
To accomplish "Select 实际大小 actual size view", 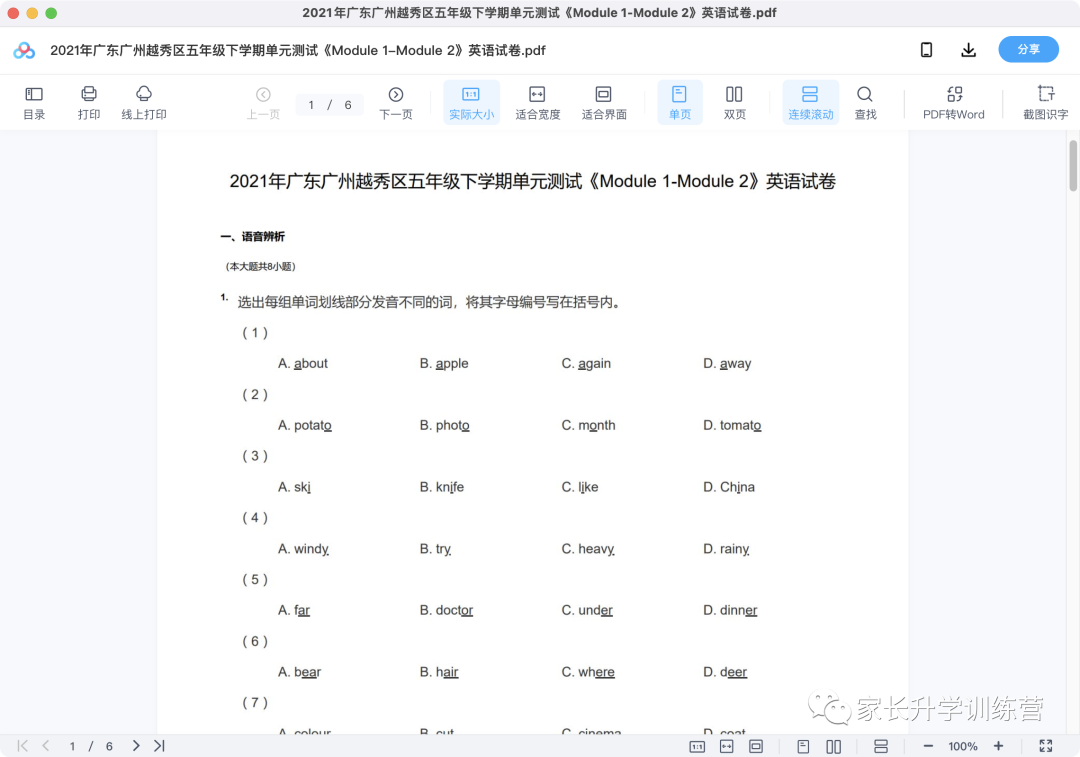I will [x=471, y=103].
